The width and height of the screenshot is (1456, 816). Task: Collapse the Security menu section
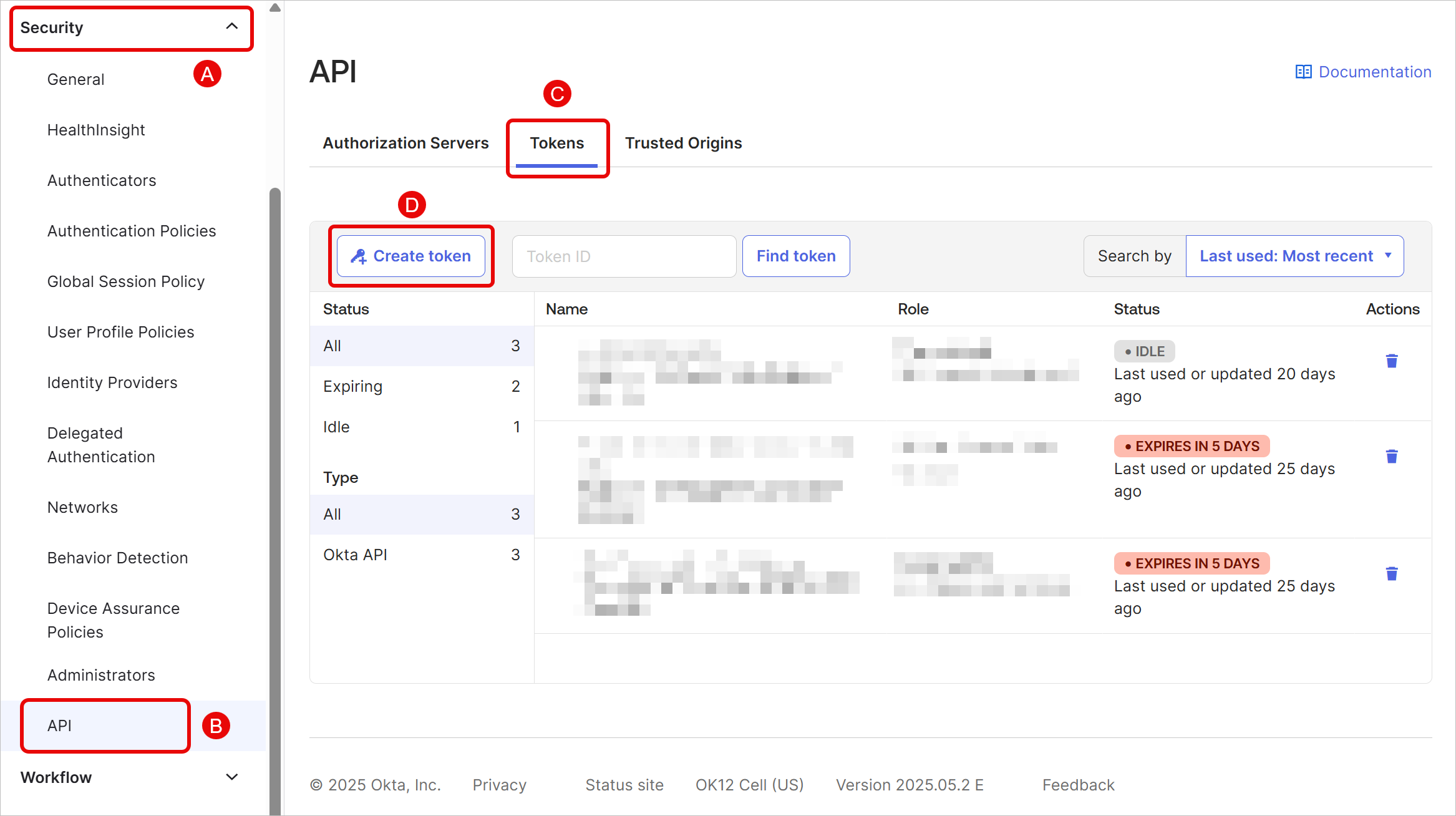pos(131,27)
